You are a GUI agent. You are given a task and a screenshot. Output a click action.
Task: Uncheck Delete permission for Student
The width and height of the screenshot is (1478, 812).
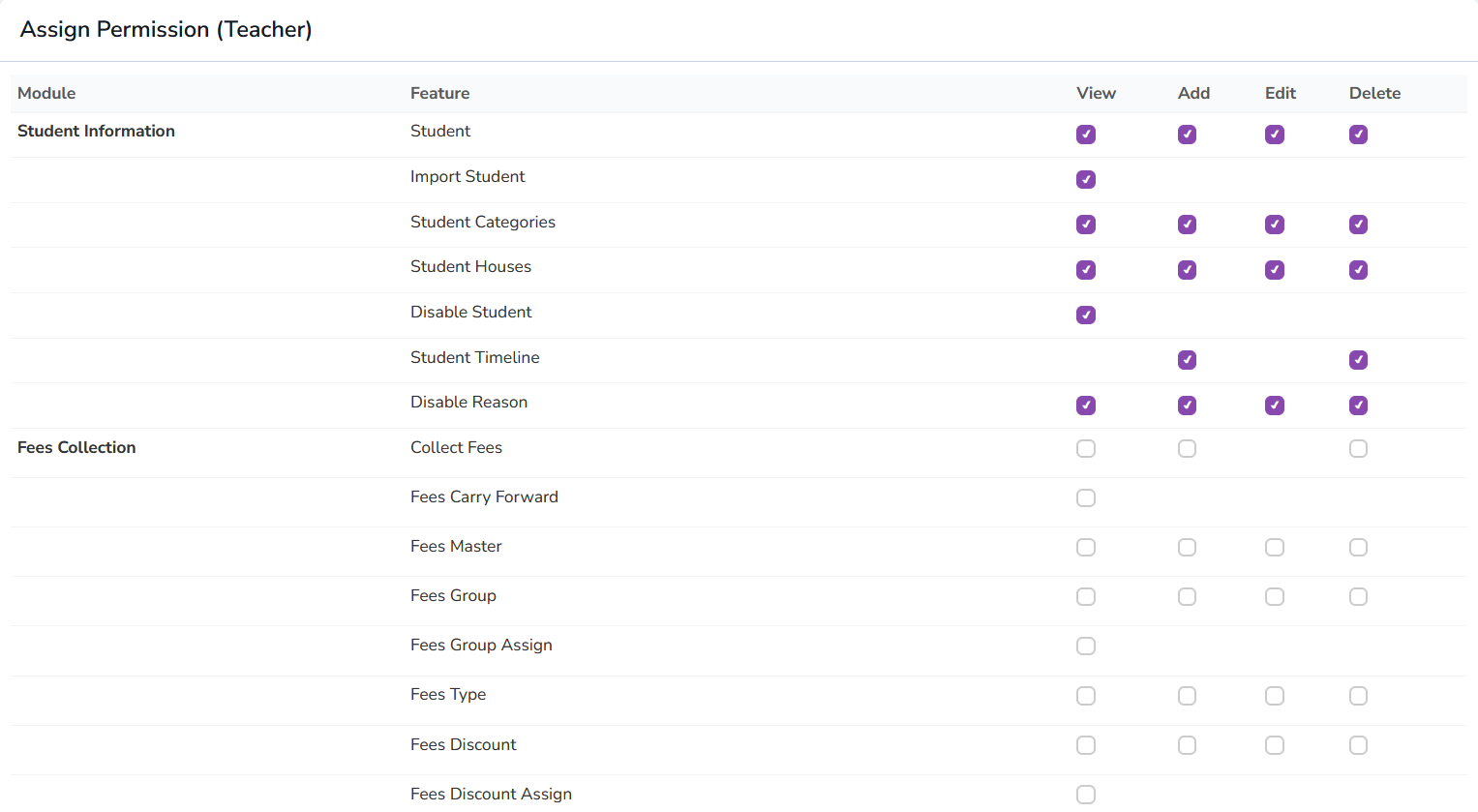pos(1358,135)
